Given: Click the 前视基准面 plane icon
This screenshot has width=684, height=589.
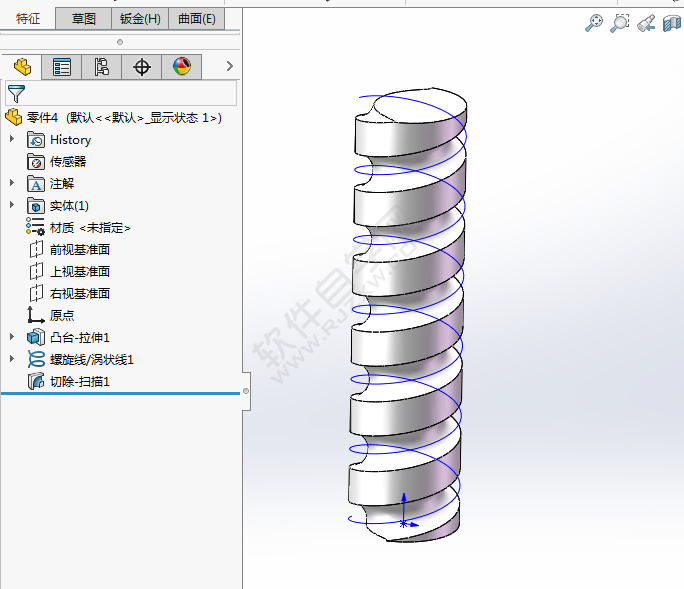Looking at the screenshot, I should click(x=36, y=249).
